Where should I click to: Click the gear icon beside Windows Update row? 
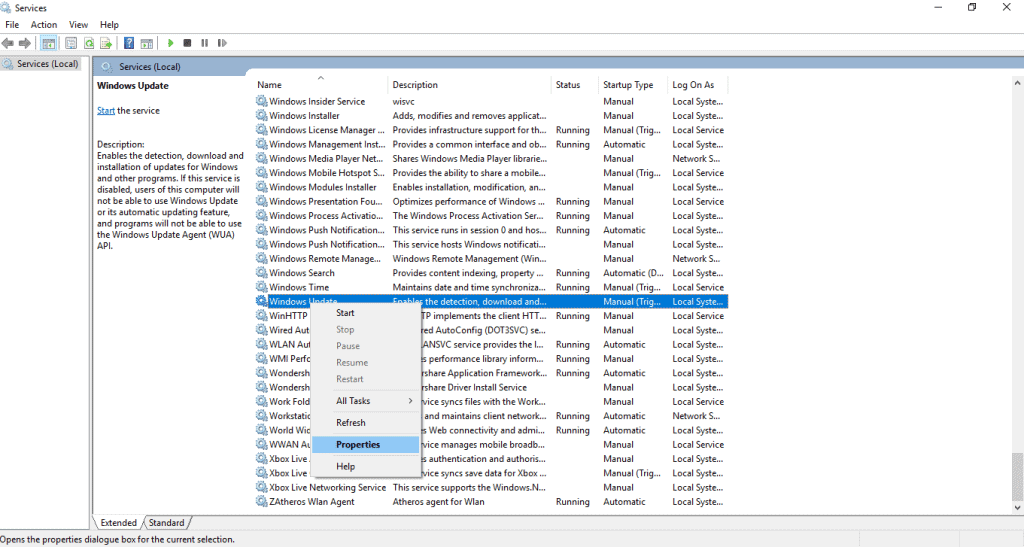tap(261, 302)
